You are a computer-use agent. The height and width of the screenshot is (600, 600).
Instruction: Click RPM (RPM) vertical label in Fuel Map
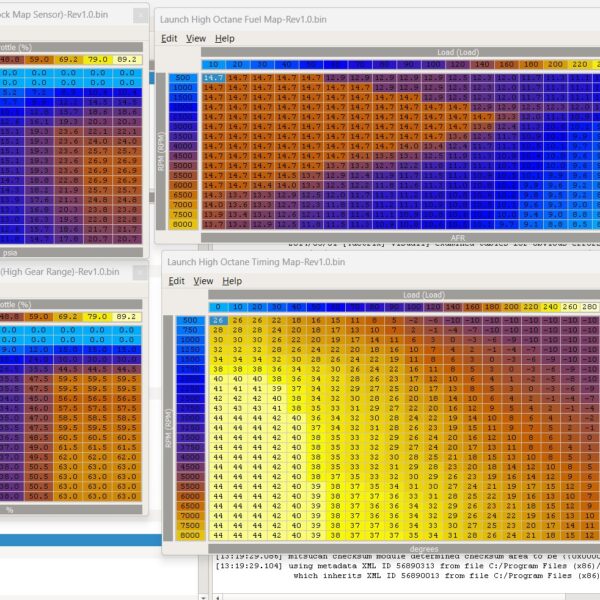point(161,152)
